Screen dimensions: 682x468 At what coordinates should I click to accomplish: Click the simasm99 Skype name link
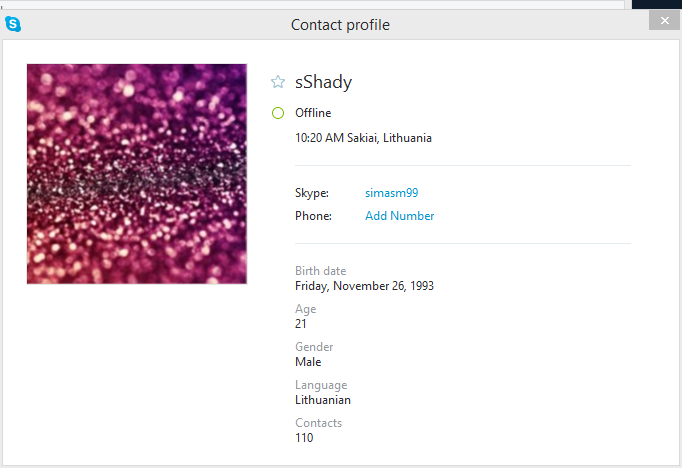[x=391, y=193]
